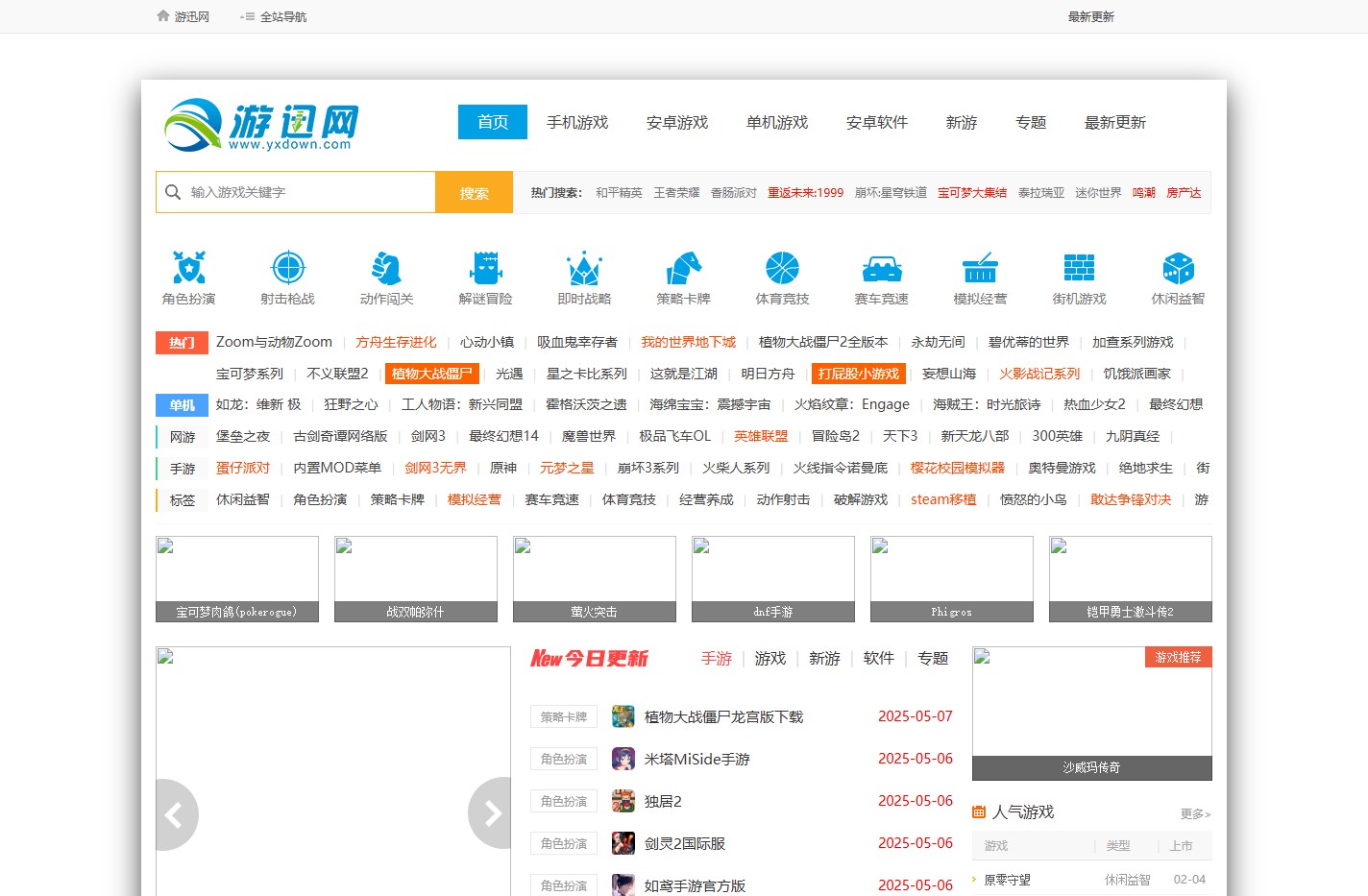
Task: Open the 最终幻想14 link in 网游 row
Action: click(503, 436)
